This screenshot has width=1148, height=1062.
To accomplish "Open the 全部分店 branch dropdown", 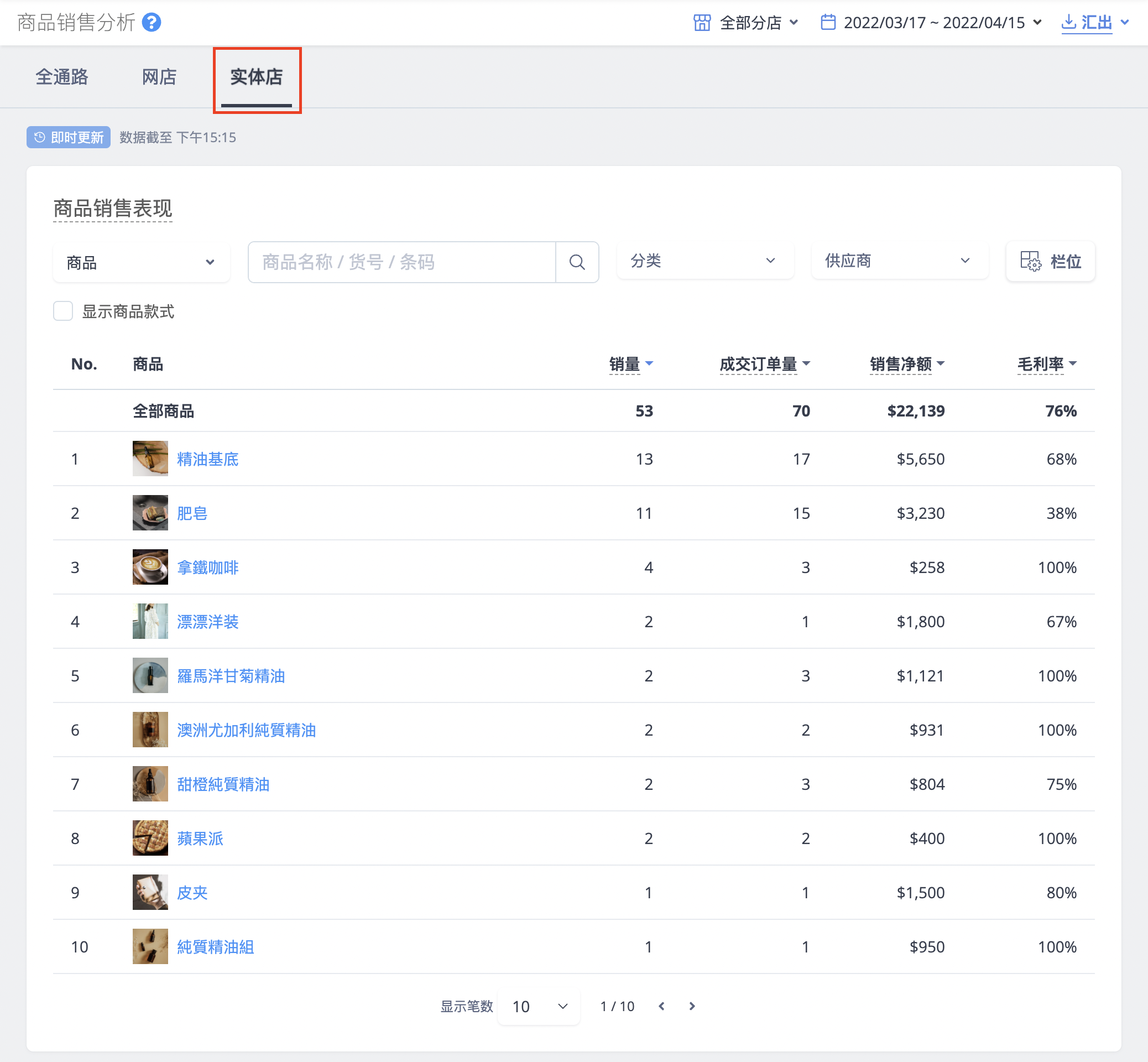I will coord(746,23).
